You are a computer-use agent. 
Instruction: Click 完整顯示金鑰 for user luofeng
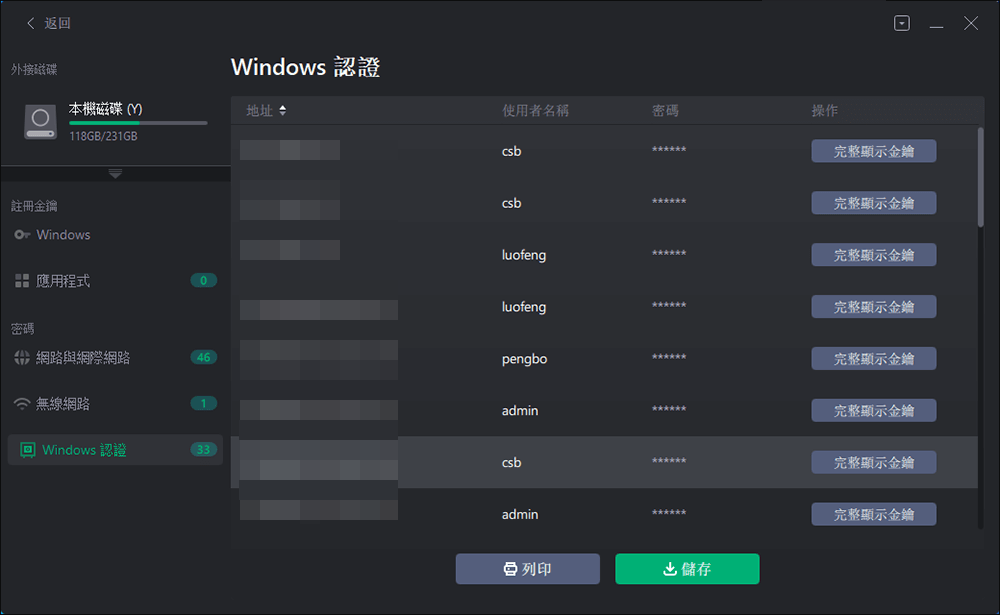(873, 254)
